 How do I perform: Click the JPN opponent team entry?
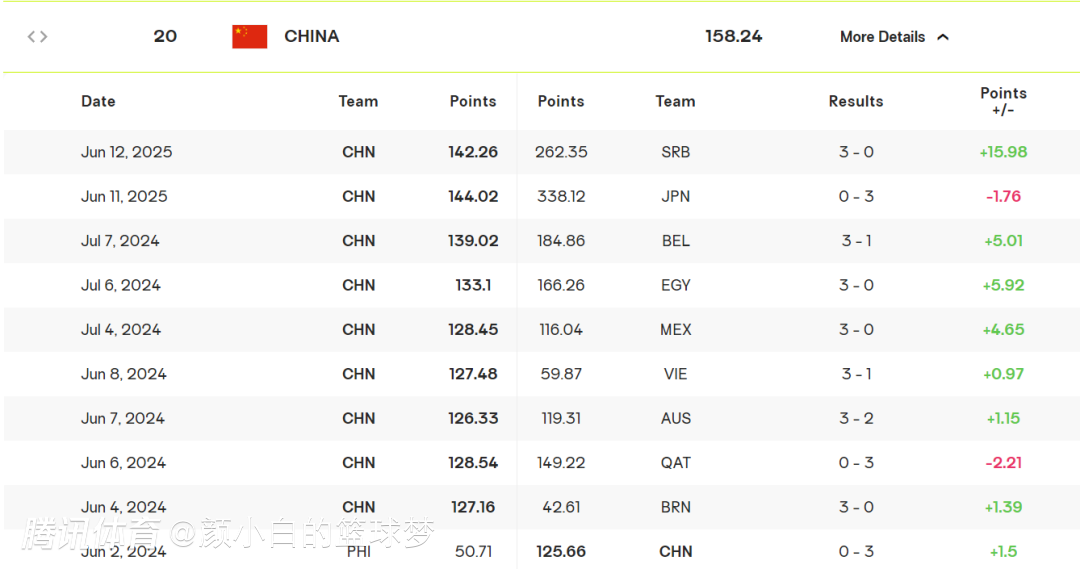pyautogui.click(x=675, y=196)
